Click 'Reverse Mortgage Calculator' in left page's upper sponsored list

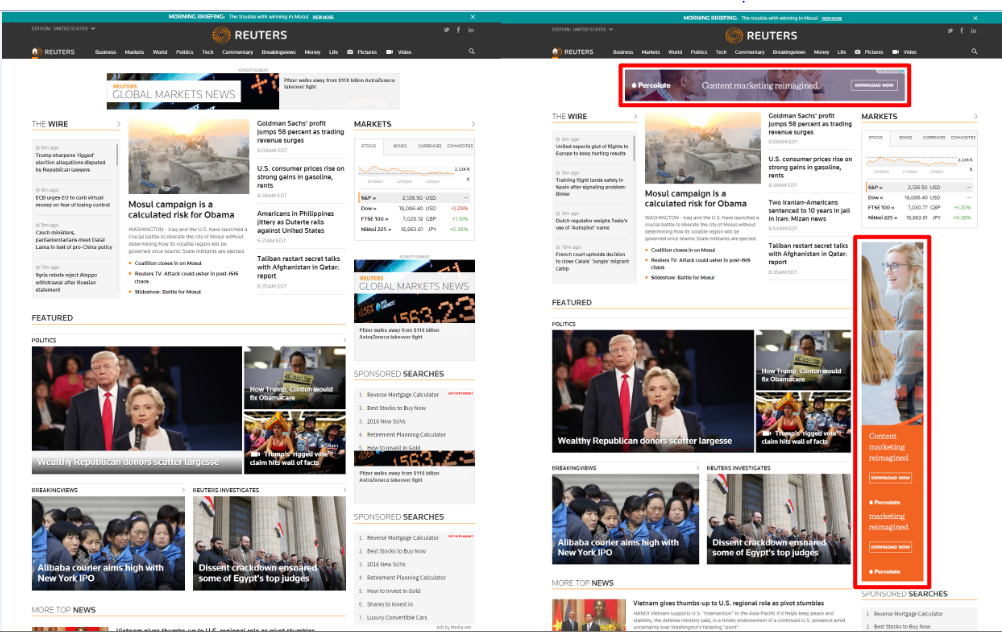pyautogui.click(x=403, y=394)
